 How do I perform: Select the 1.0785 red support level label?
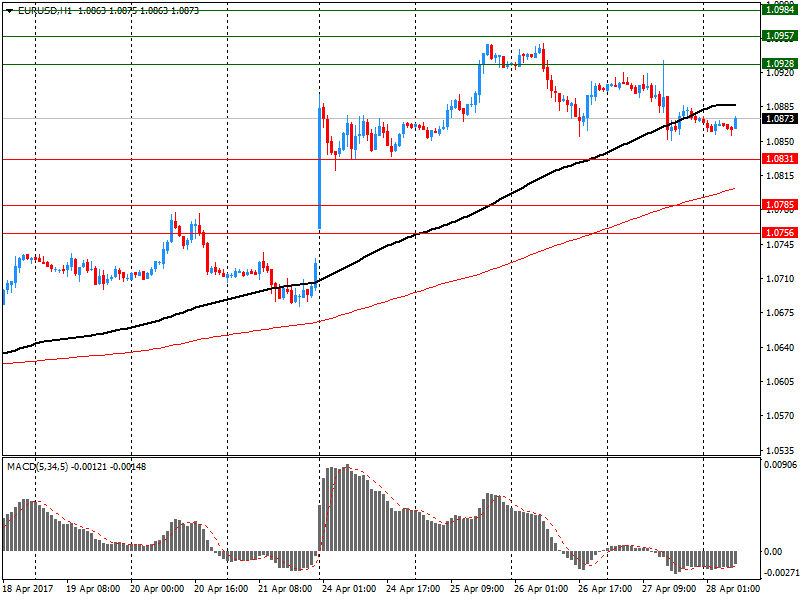click(779, 205)
